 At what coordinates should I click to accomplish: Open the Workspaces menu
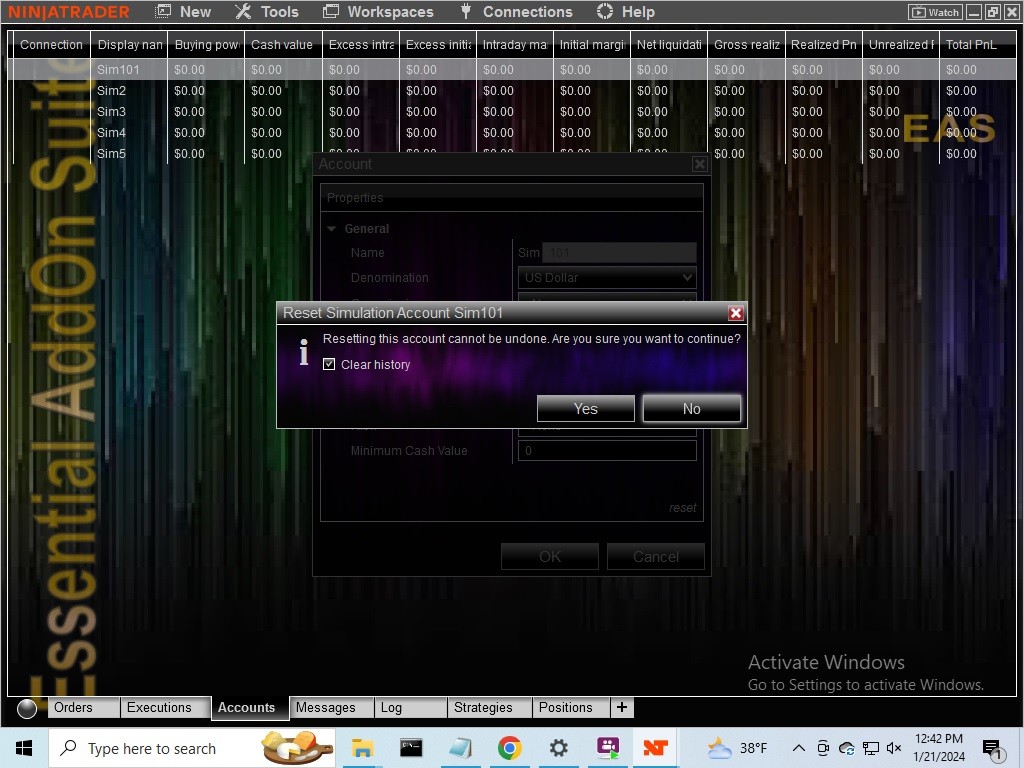coord(379,12)
